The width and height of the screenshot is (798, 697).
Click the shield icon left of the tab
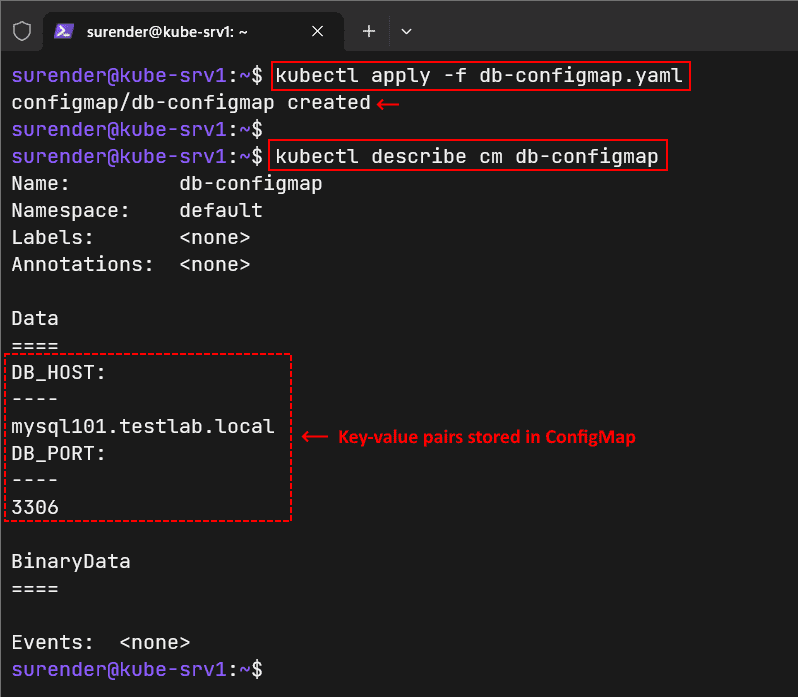pyautogui.click(x=22, y=32)
